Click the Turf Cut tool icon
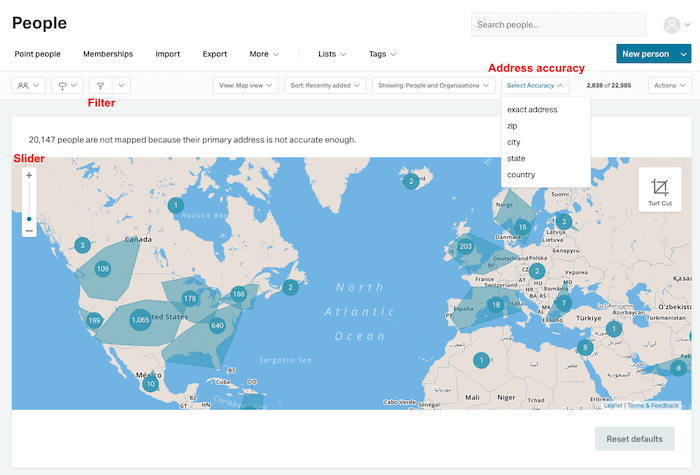 coord(660,189)
